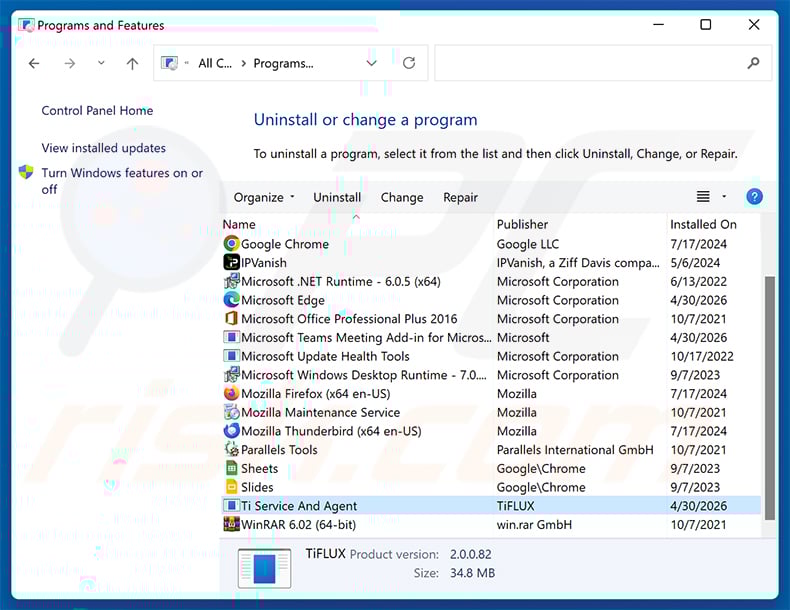Select Mozilla Thunderbird (x64 en-US) entry
Viewport: 790px width, 610px height.
coord(331,431)
